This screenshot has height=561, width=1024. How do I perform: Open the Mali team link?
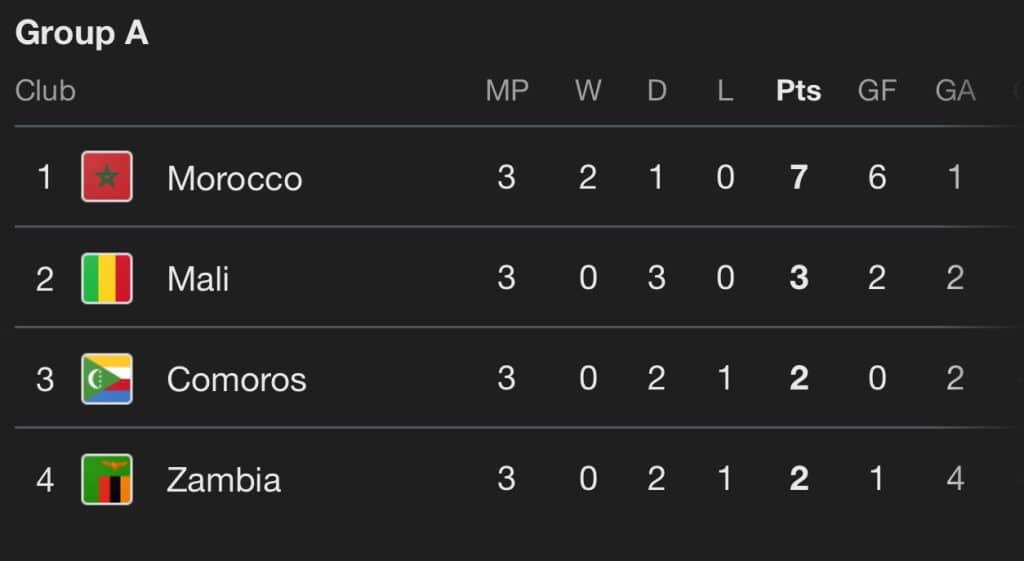click(198, 278)
